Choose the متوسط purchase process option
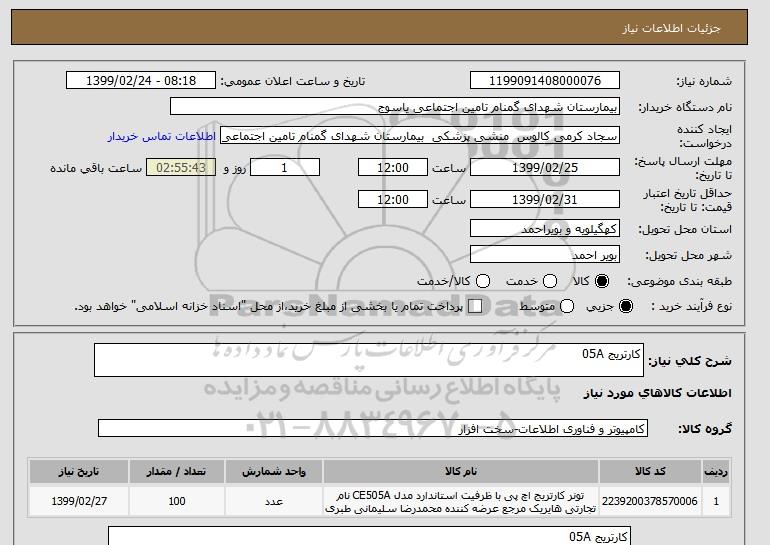Viewport: 770px width, 545px height. [x=567, y=307]
